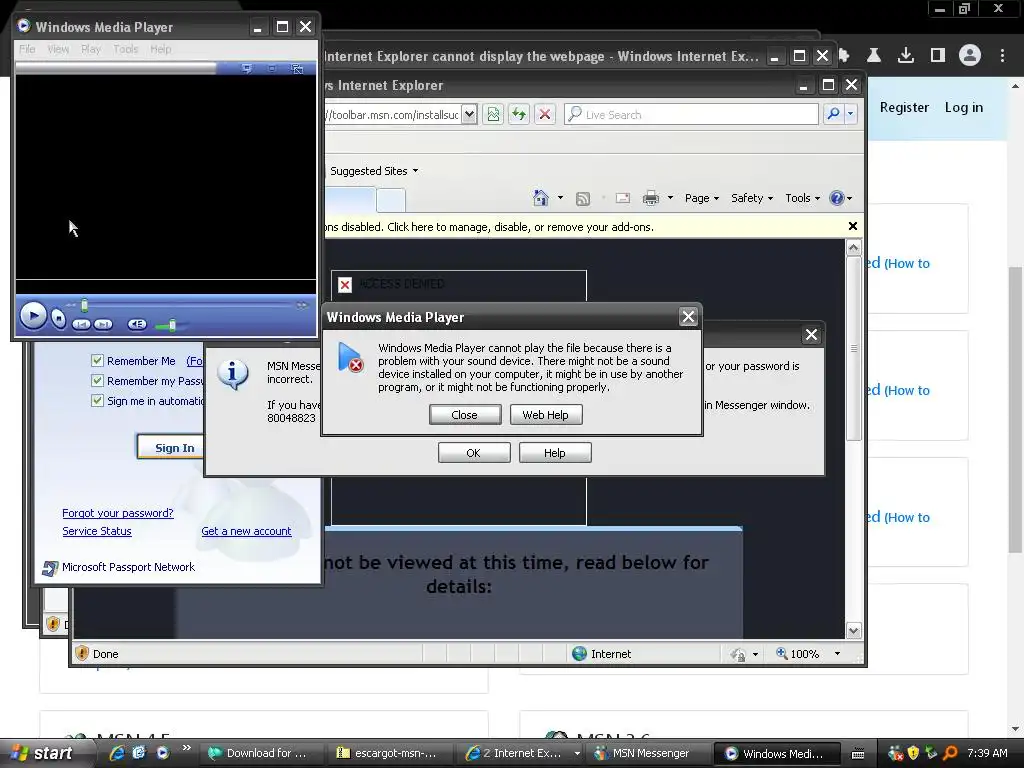Click Help in the MSN Messenger error dialog
Viewport: 1024px width, 768px height.
click(555, 453)
